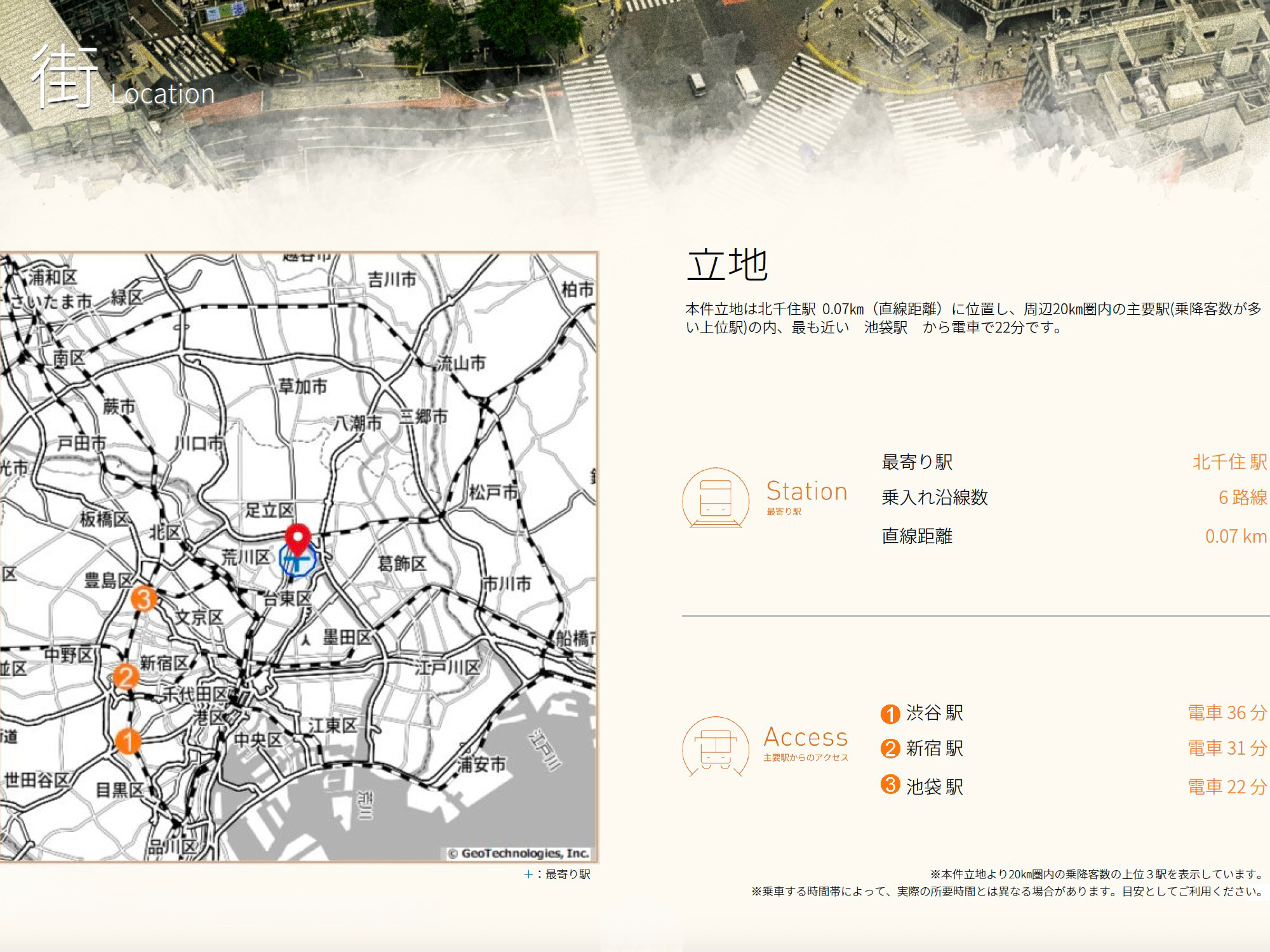This screenshot has width=1270, height=952.
Task: Click orange marker 3 on the map
Action: [x=144, y=598]
